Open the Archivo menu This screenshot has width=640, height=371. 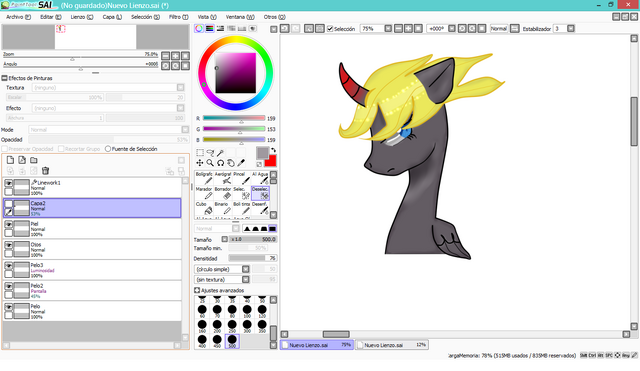point(18,17)
